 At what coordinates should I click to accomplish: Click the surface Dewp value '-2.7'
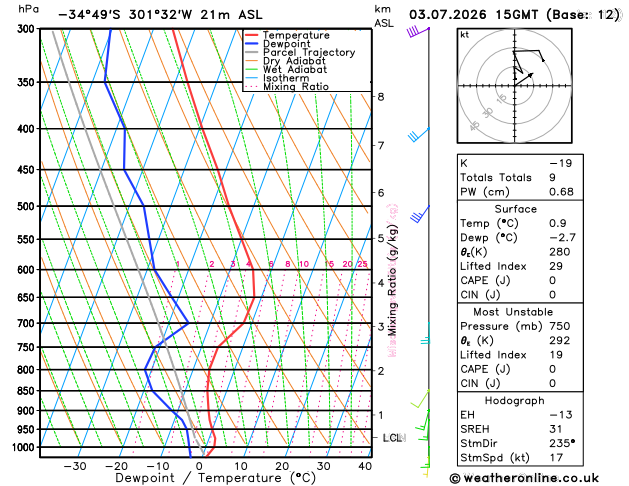pos(562,238)
